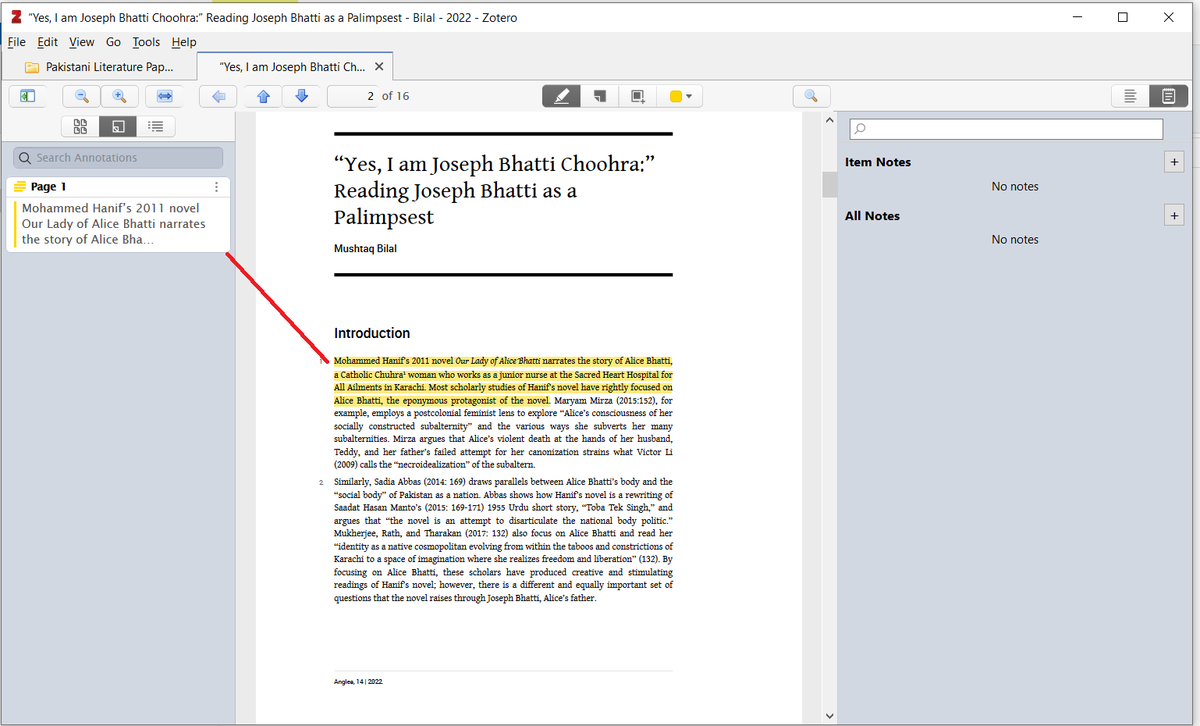Switch to Pakistani Literature Pap... library tab

(x=99, y=67)
